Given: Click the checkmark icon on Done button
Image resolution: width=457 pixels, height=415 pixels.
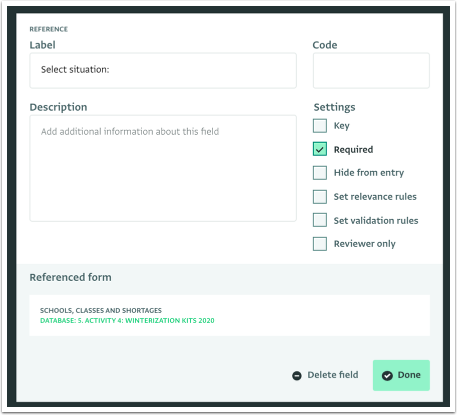Looking at the screenshot, I should [x=387, y=376].
